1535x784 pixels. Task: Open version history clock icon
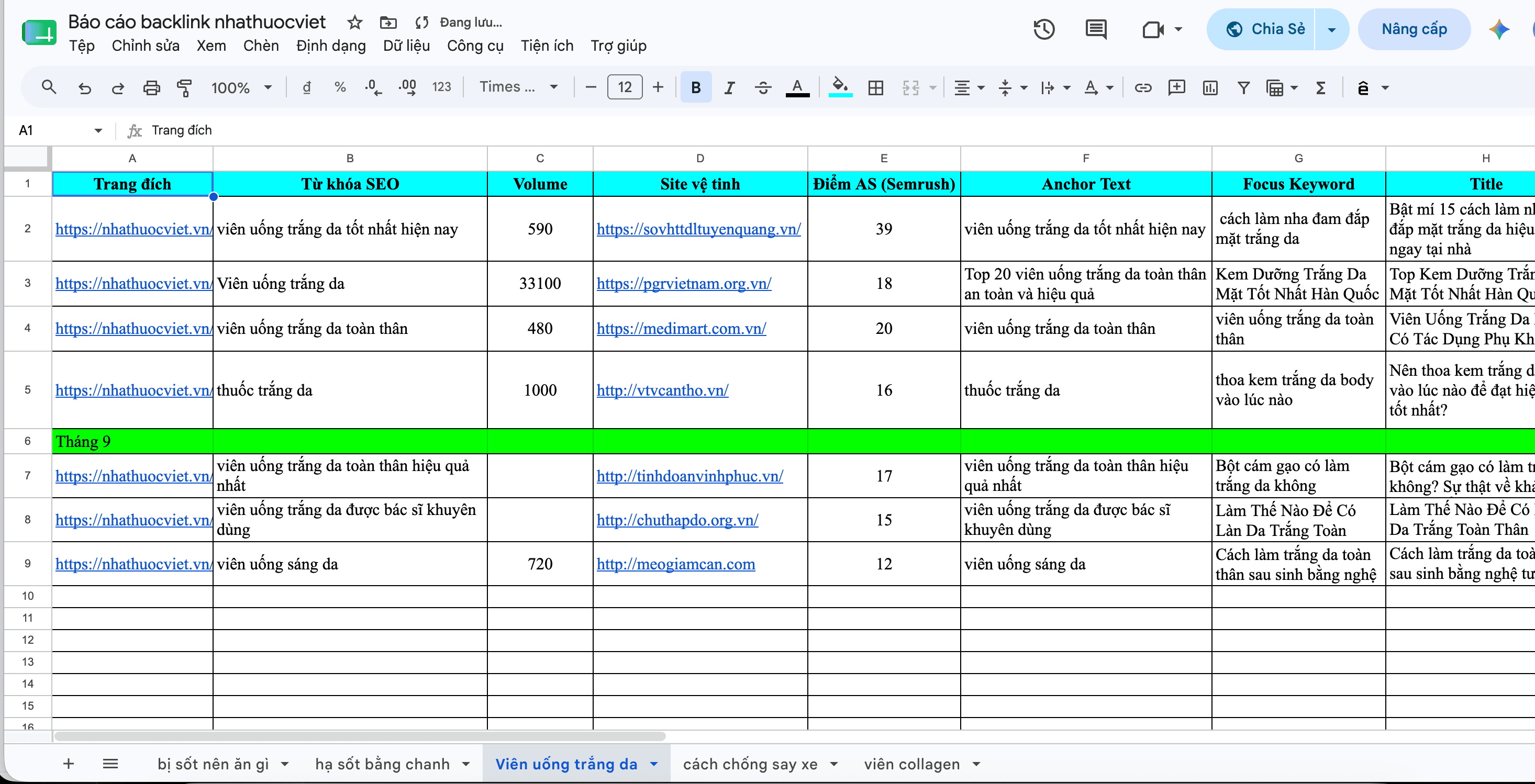pos(1044,29)
